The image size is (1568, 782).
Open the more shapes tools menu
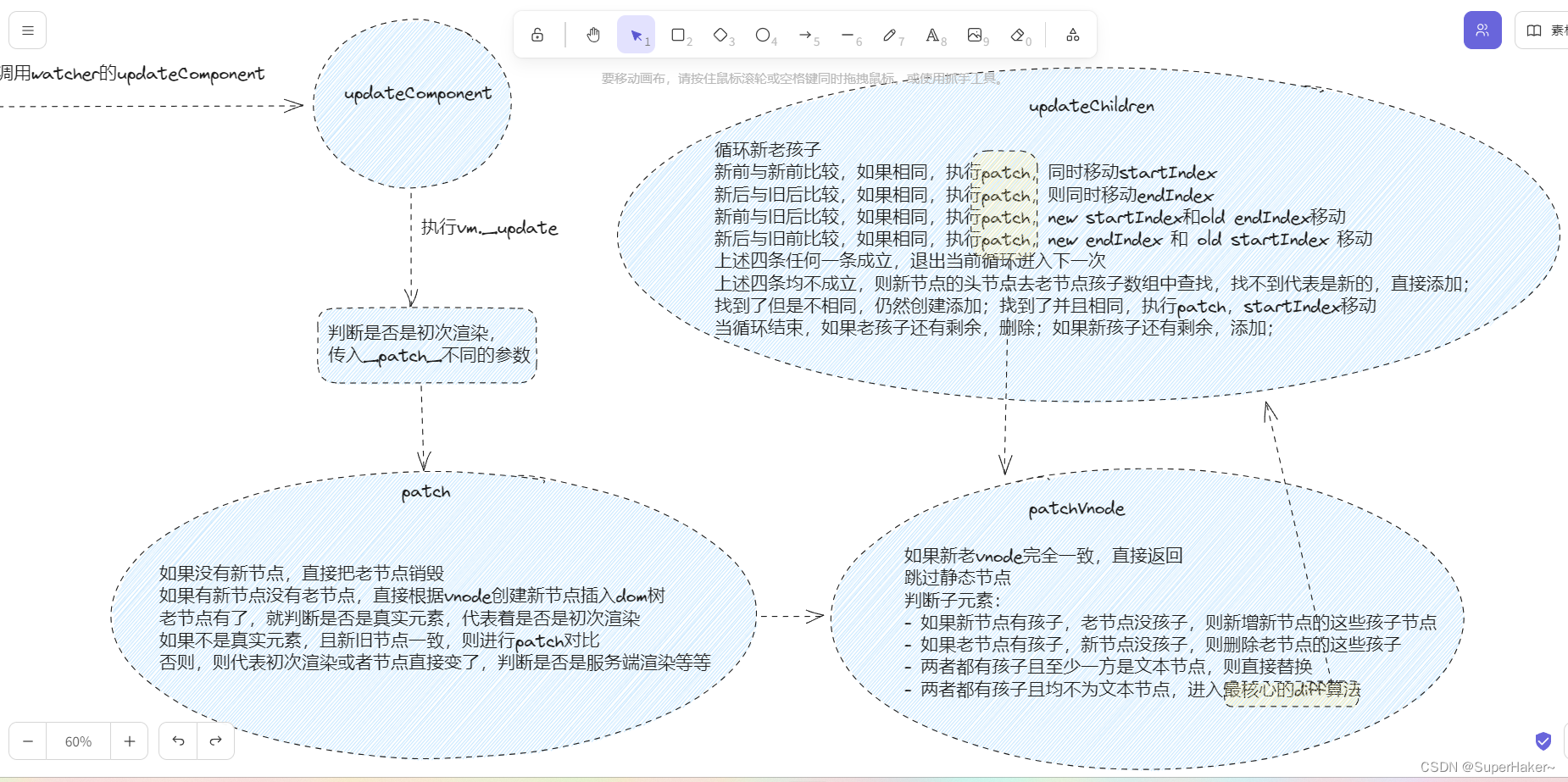[x=1072, y=35]
